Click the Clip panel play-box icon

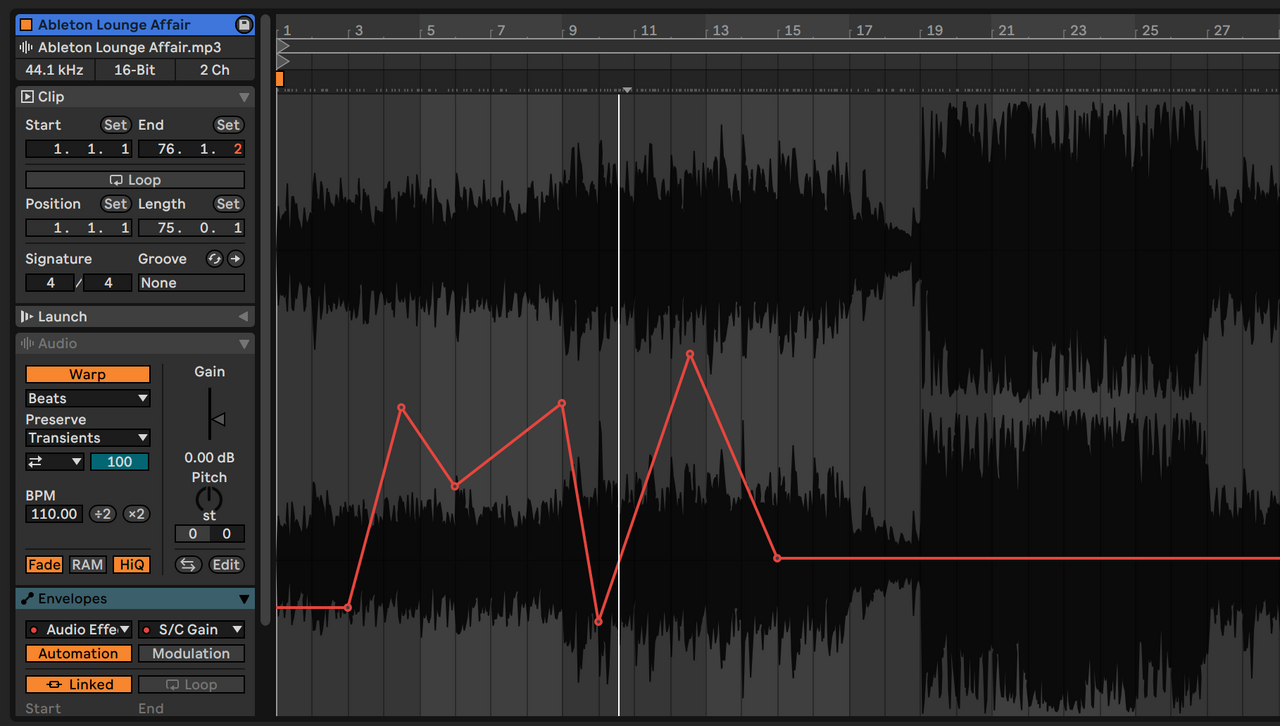[x=27, y=97]
